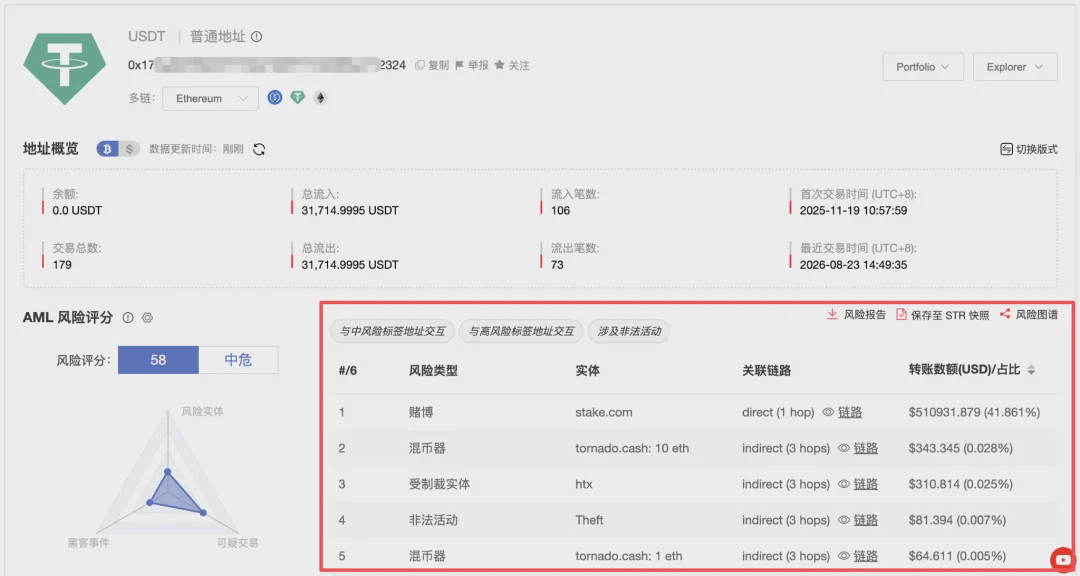The height and width of the screenshot is (576, 1080).
Task: Open 链路 link for htx
Action: 866,484
